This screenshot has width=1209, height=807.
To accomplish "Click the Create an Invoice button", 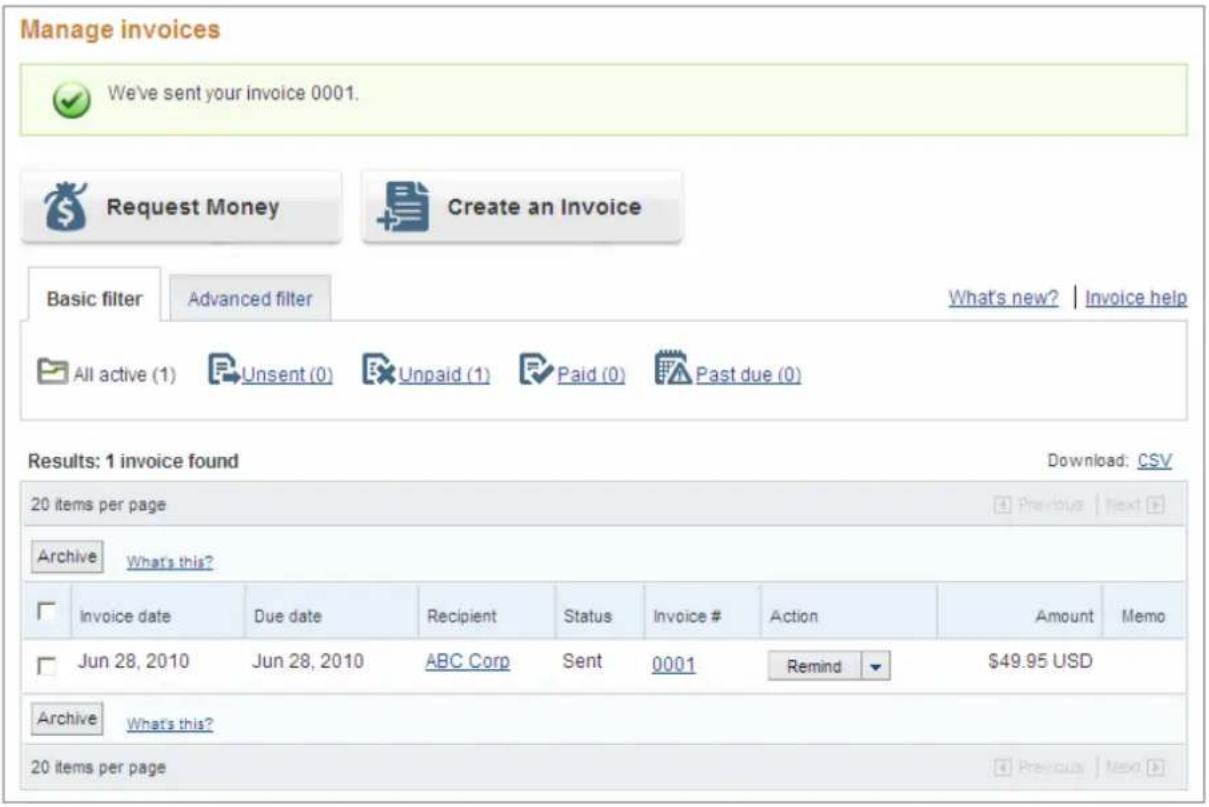I will (522, 207).
